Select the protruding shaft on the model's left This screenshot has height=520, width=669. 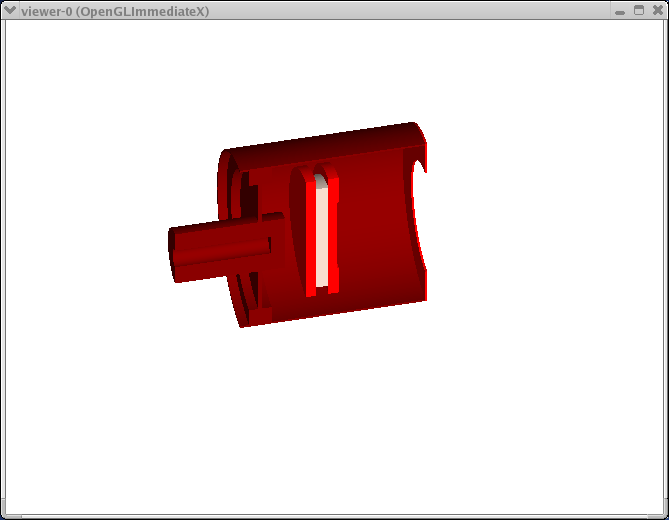click(x=215, y=252)
